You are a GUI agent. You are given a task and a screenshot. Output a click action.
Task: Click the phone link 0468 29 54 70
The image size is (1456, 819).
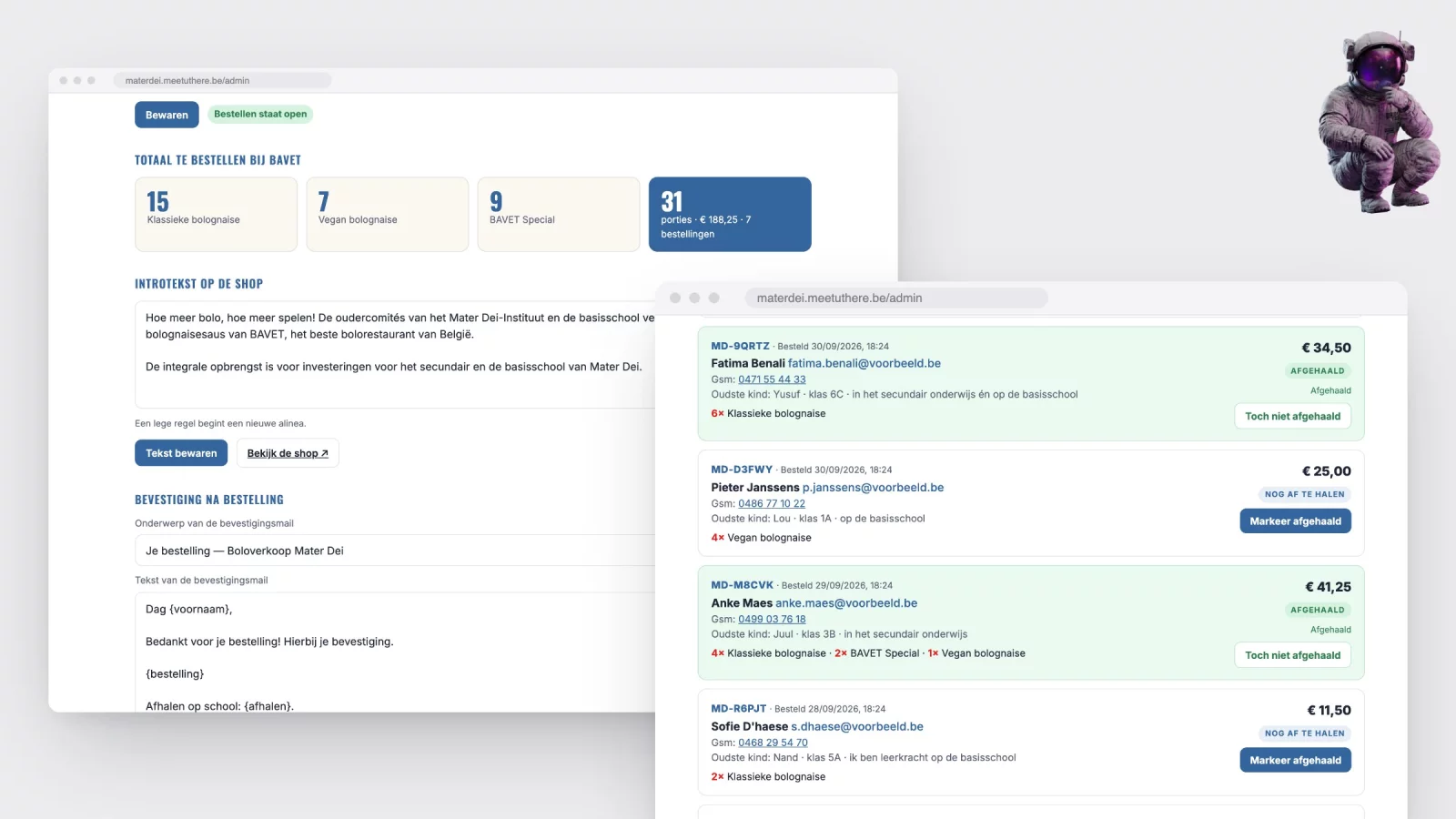point(773,743)
